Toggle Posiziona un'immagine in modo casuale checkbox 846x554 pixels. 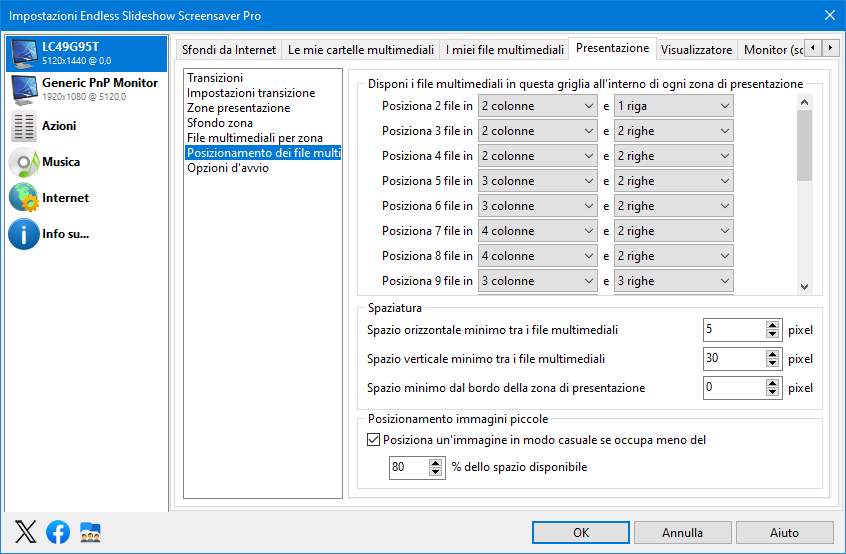pos(373,440)
